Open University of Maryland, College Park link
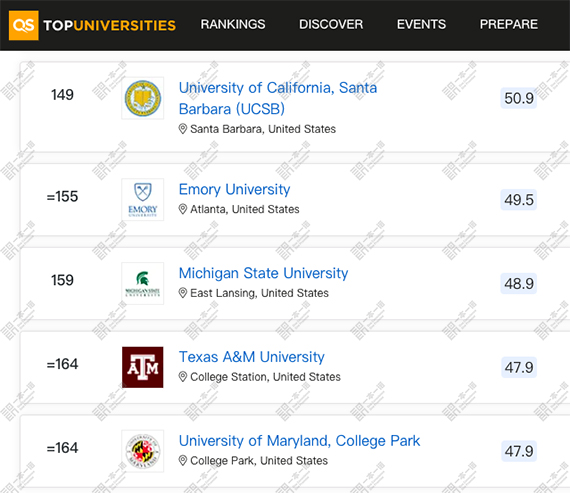This screenshot has width=570, height=493. tap(300, 441)
